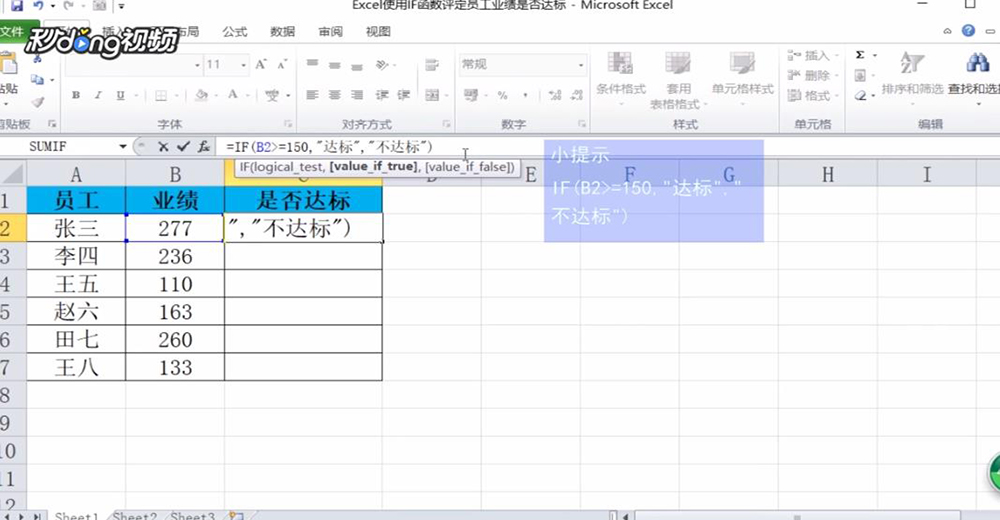Click inside the formula bar text
The image size is (1000, 520).
(329, 147)
